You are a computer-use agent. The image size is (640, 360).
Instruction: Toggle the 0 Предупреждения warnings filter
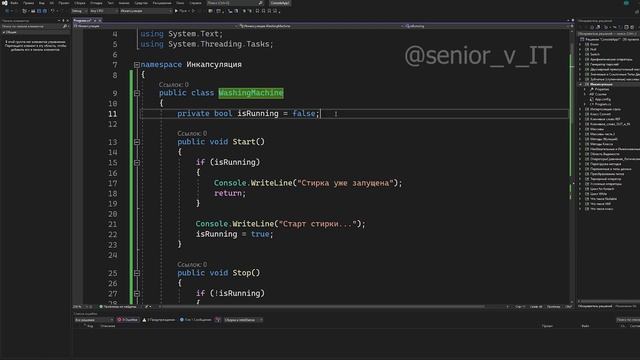click(159, 320)
